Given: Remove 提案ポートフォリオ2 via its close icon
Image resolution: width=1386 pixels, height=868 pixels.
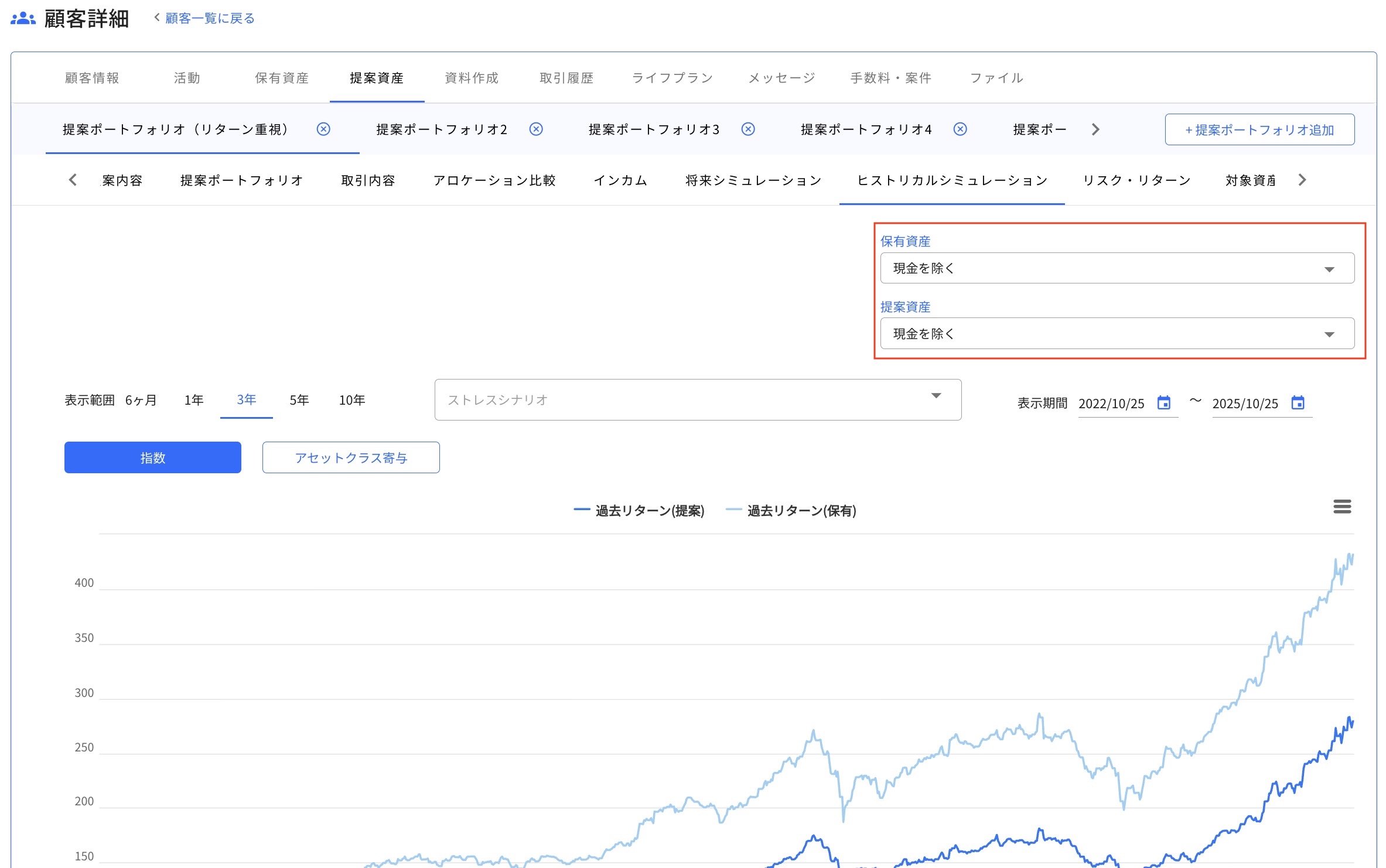Looking at the screenshot, I should tap(536, 129).
